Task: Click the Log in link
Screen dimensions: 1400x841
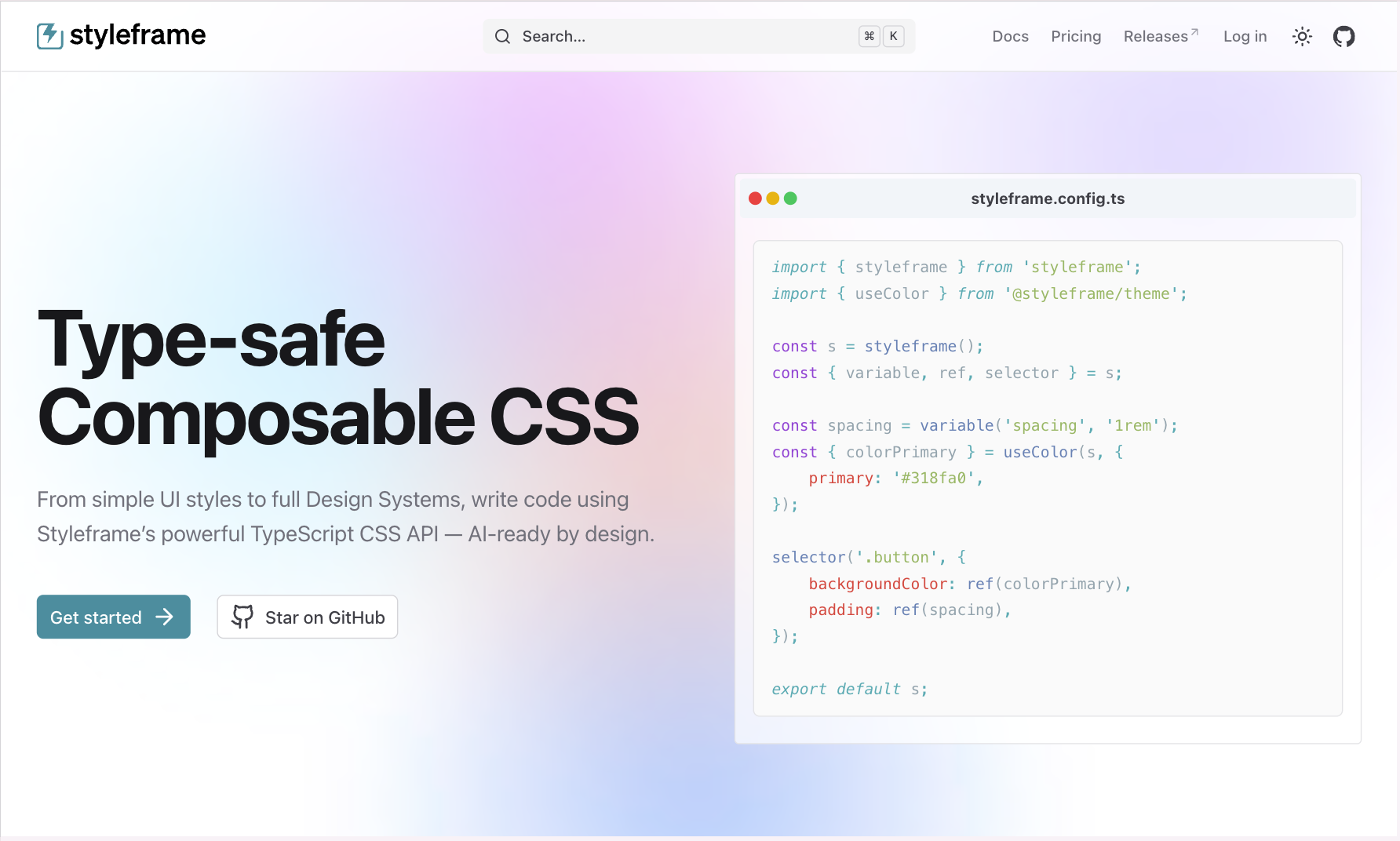Action: (x=1245, y=36)
